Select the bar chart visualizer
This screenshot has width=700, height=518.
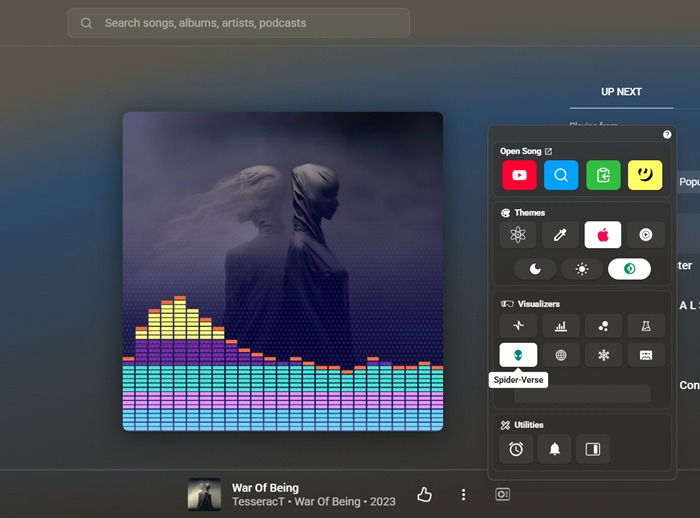(x=561, y=326)
